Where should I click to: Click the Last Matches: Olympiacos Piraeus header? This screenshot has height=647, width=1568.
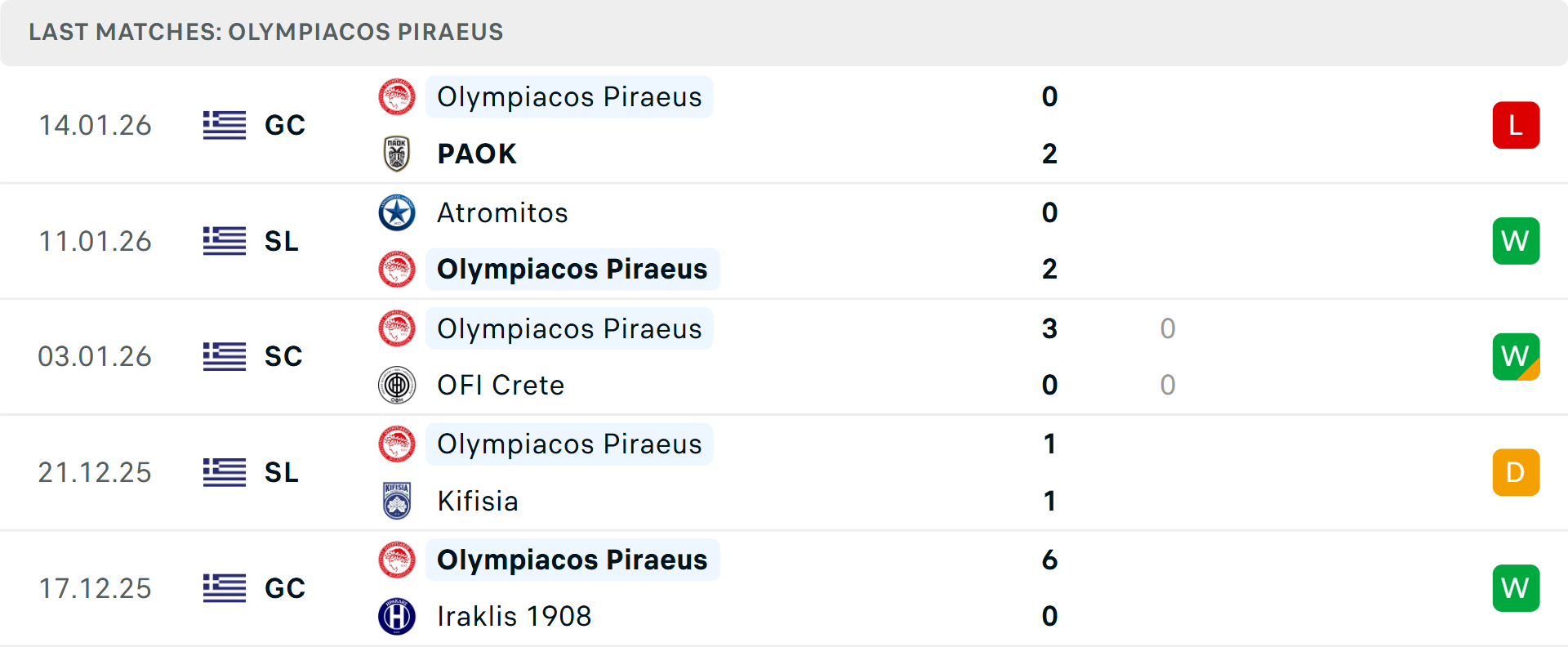(x=266, y=32)
